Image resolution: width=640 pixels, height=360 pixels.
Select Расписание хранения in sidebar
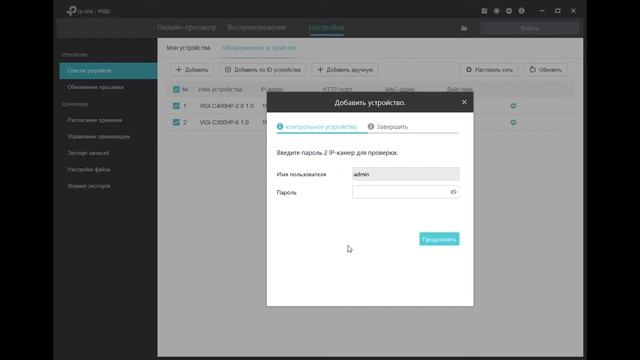(95, 120)
